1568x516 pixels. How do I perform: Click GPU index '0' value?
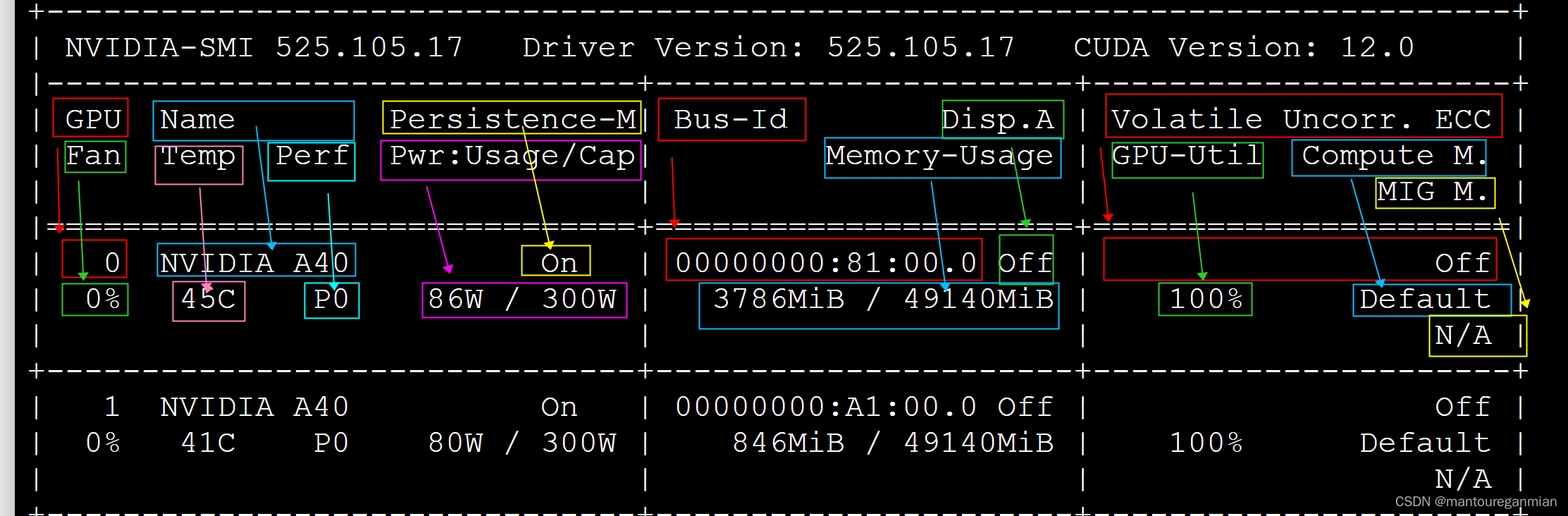(x=113, y=264)
